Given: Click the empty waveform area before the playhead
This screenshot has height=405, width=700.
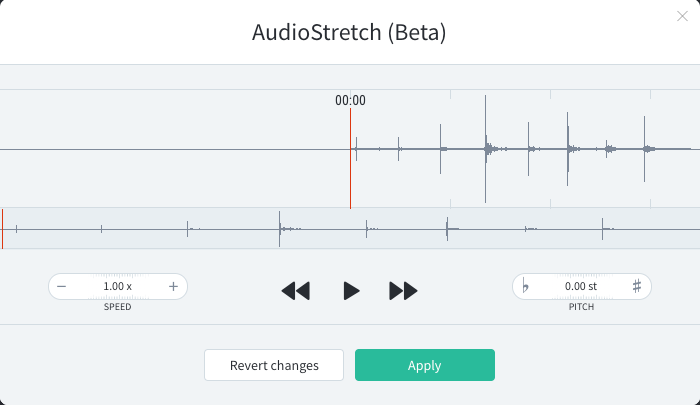Looking at the screenshot, I should [x=174, y=149].
